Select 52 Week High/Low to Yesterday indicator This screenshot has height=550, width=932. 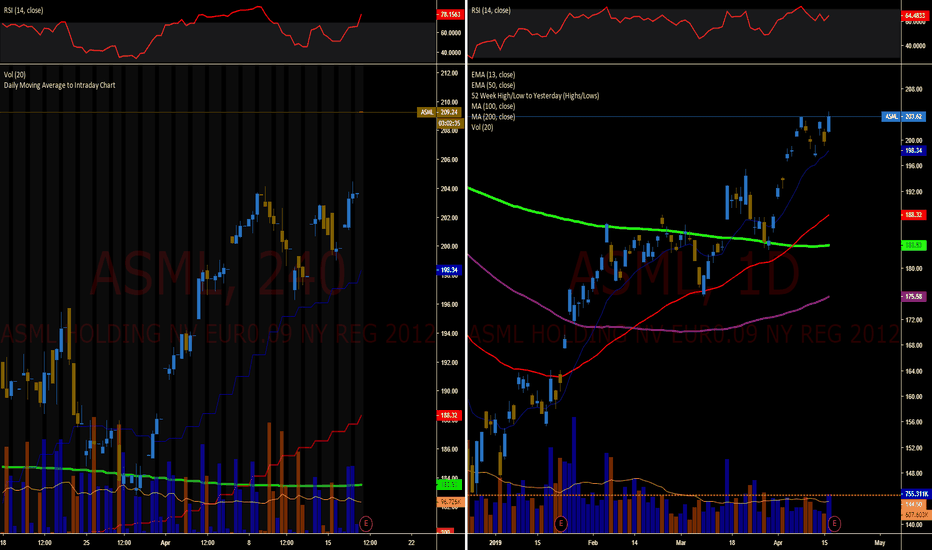tap(535, 96)
